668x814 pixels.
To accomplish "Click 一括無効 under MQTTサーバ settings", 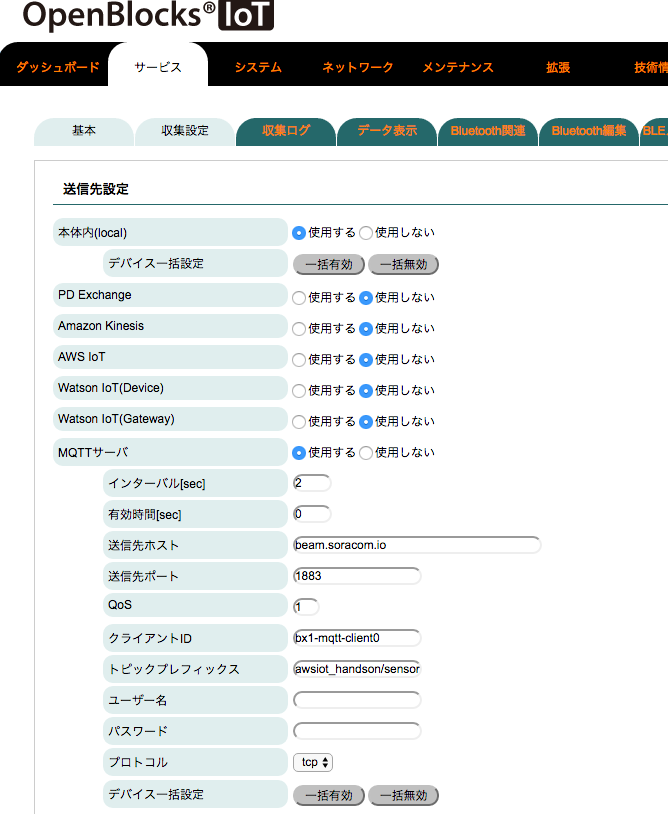I will coord(403,795).
